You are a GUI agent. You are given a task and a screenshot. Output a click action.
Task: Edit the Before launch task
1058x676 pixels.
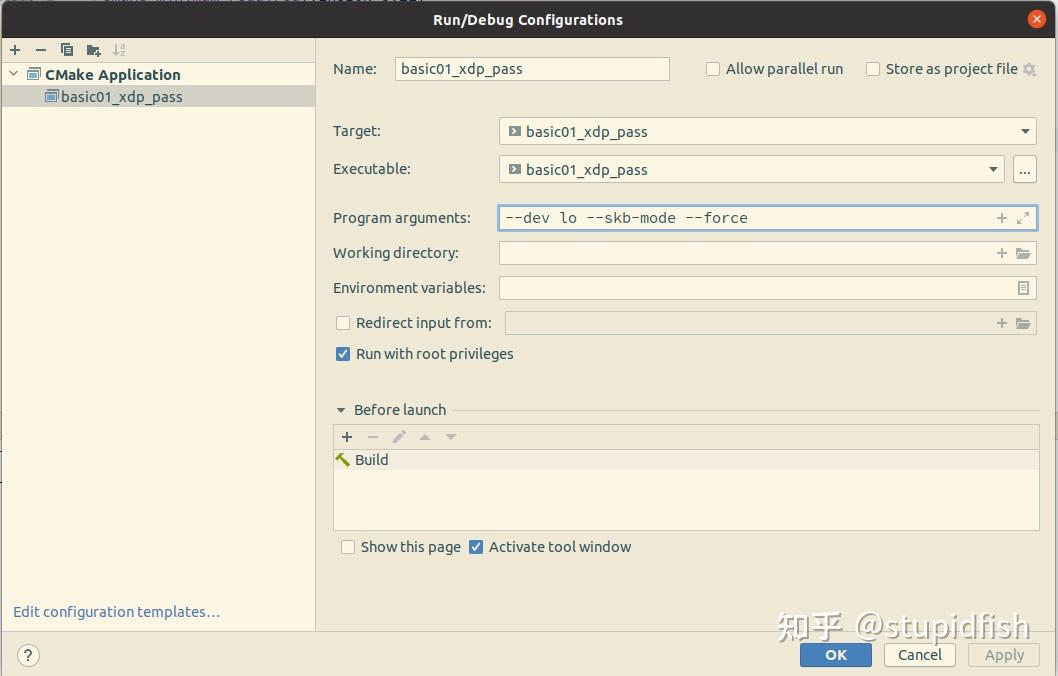399,437
